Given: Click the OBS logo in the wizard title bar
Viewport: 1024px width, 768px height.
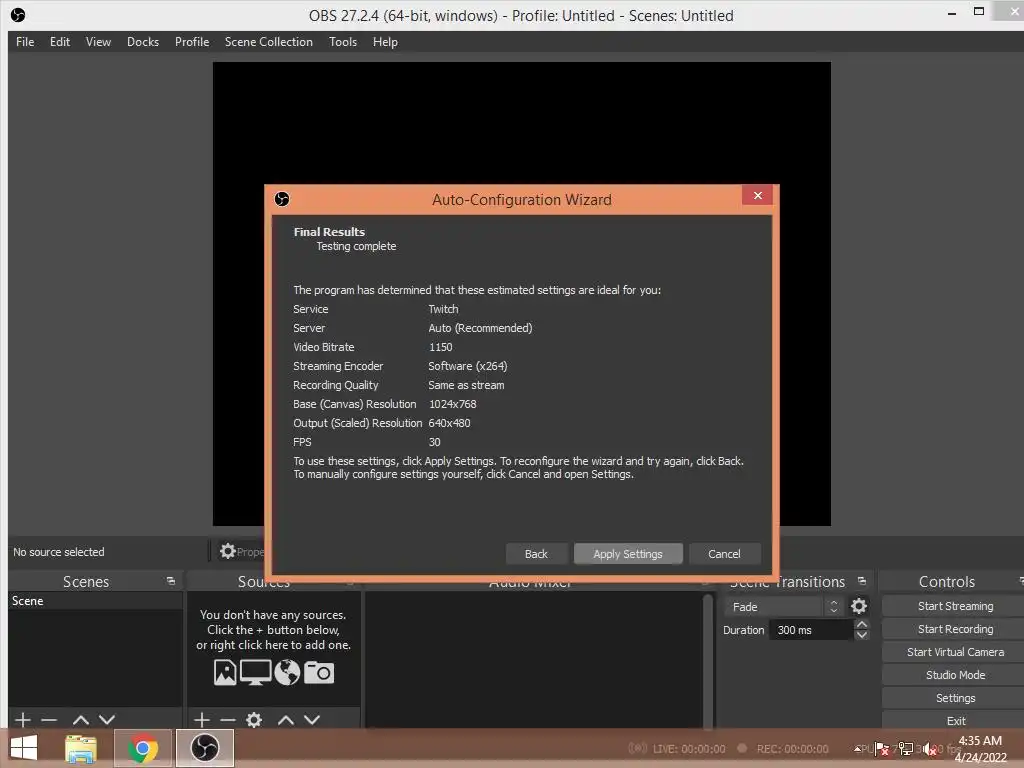Looking at the screenshot, I should pos(282,199).
